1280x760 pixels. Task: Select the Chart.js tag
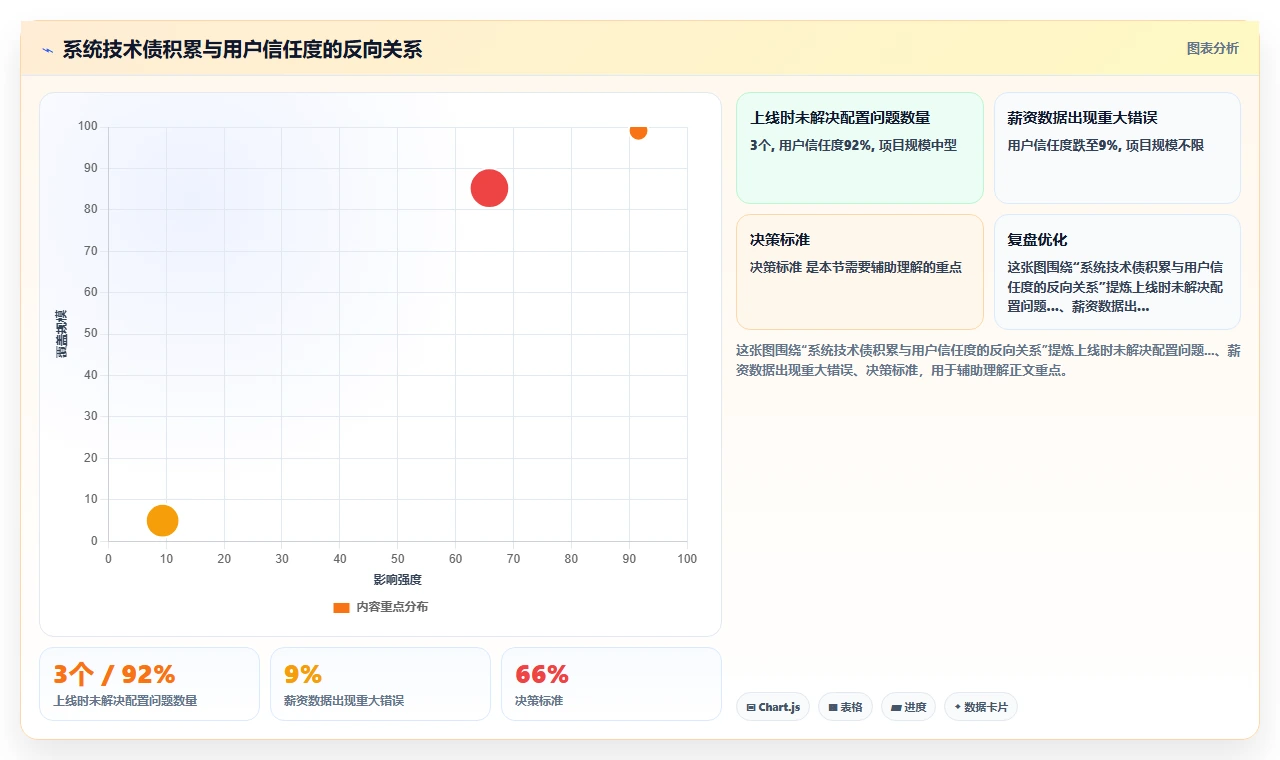[773, 707]
